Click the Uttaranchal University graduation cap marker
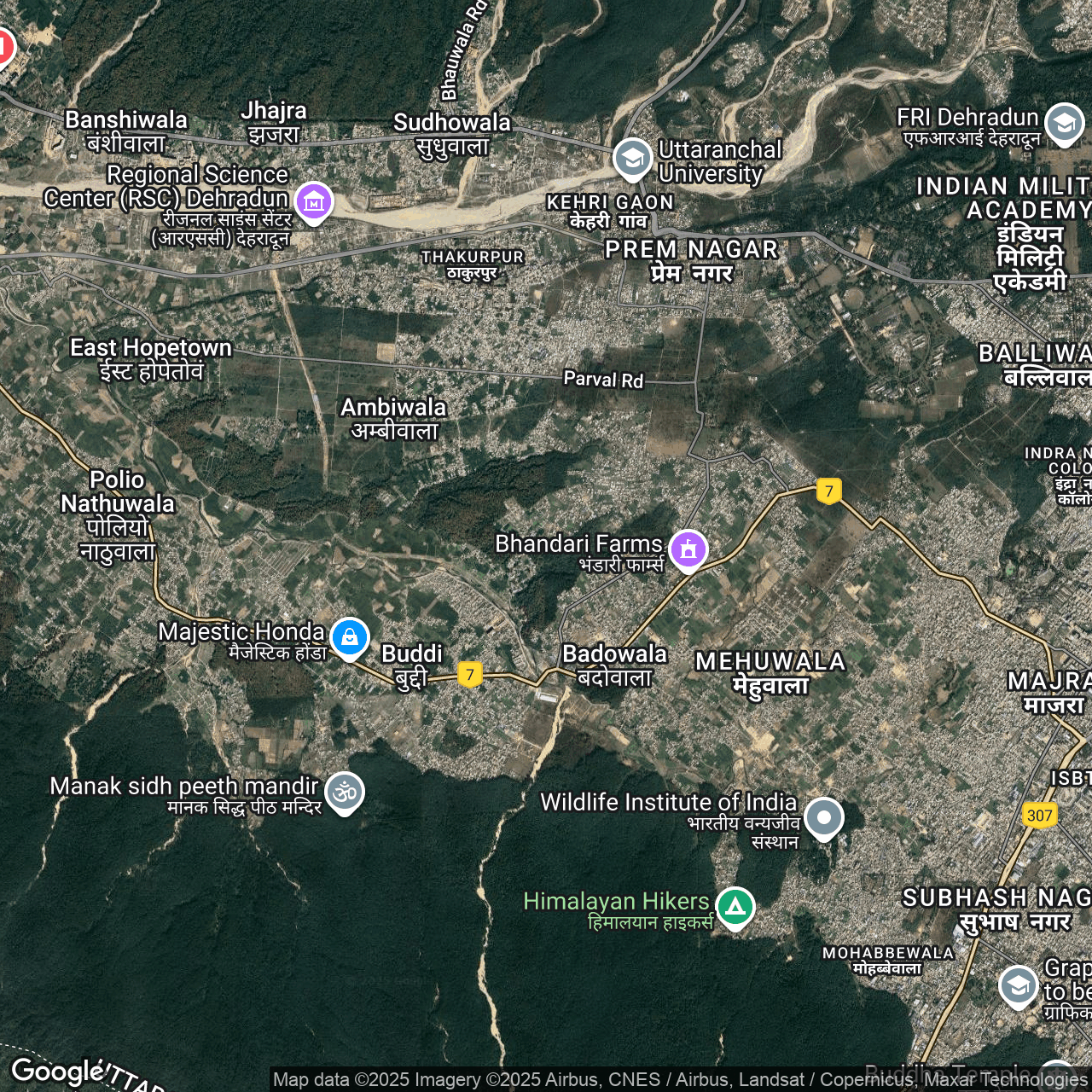Screen dimensions: 1092x1092 [632, 158]
